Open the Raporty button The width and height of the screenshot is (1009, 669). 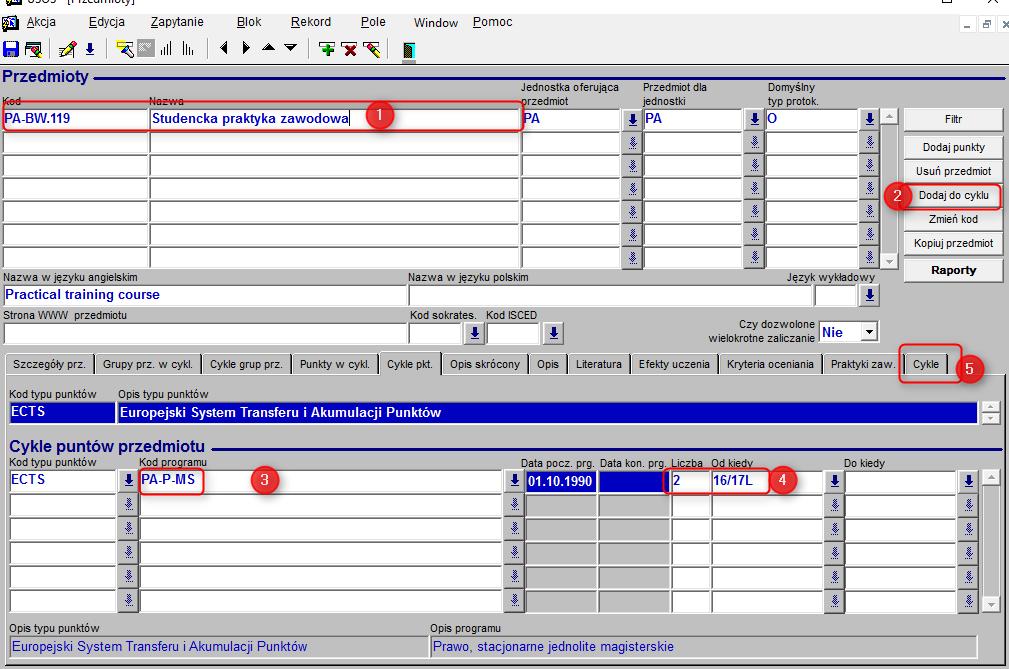click(x=953, y=270)
